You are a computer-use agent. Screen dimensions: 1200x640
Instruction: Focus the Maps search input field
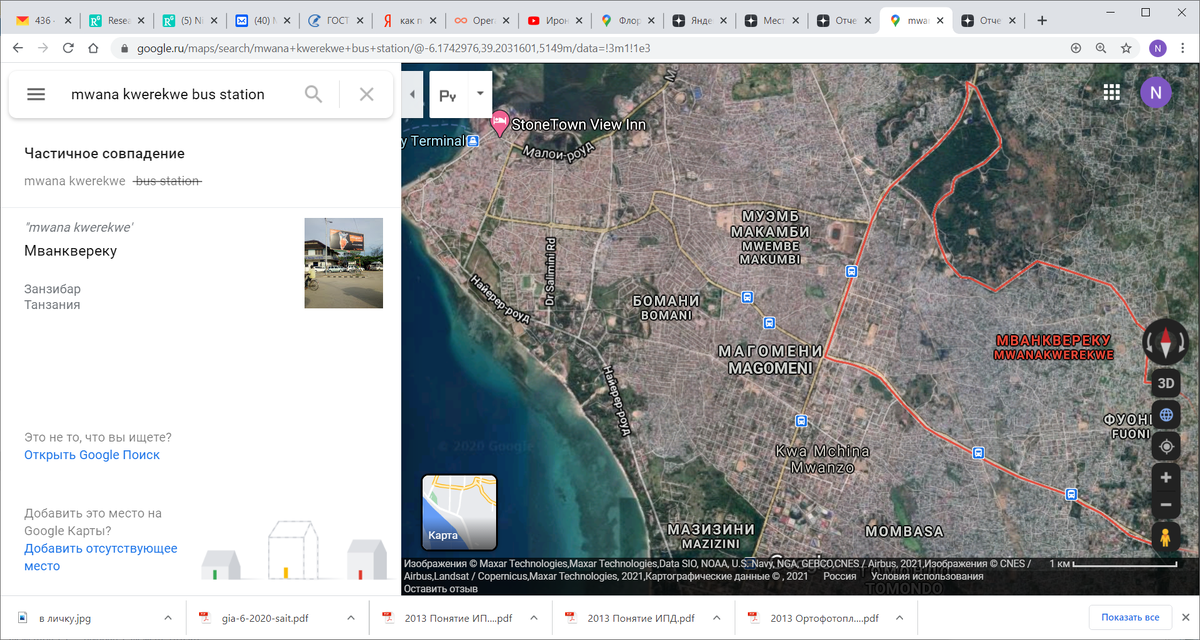[178, 94]
